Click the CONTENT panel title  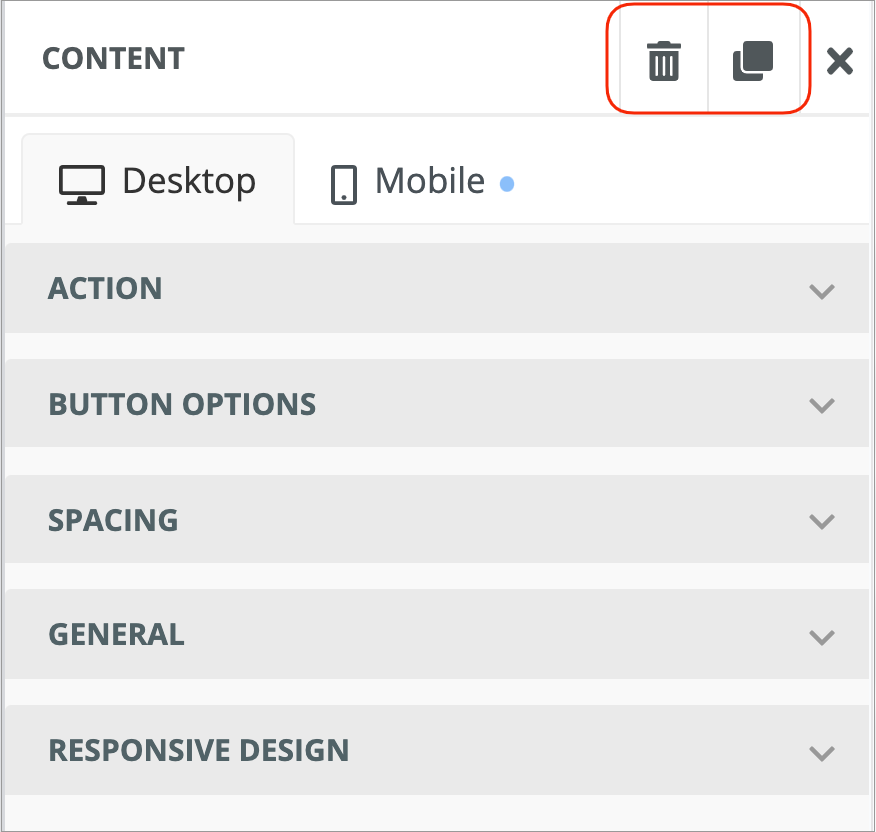pos(113,58)
